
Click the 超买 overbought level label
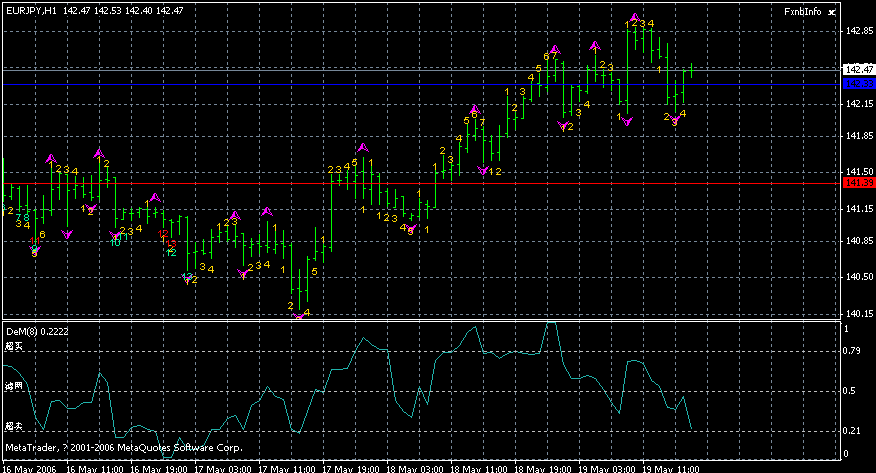pos(15,346)
